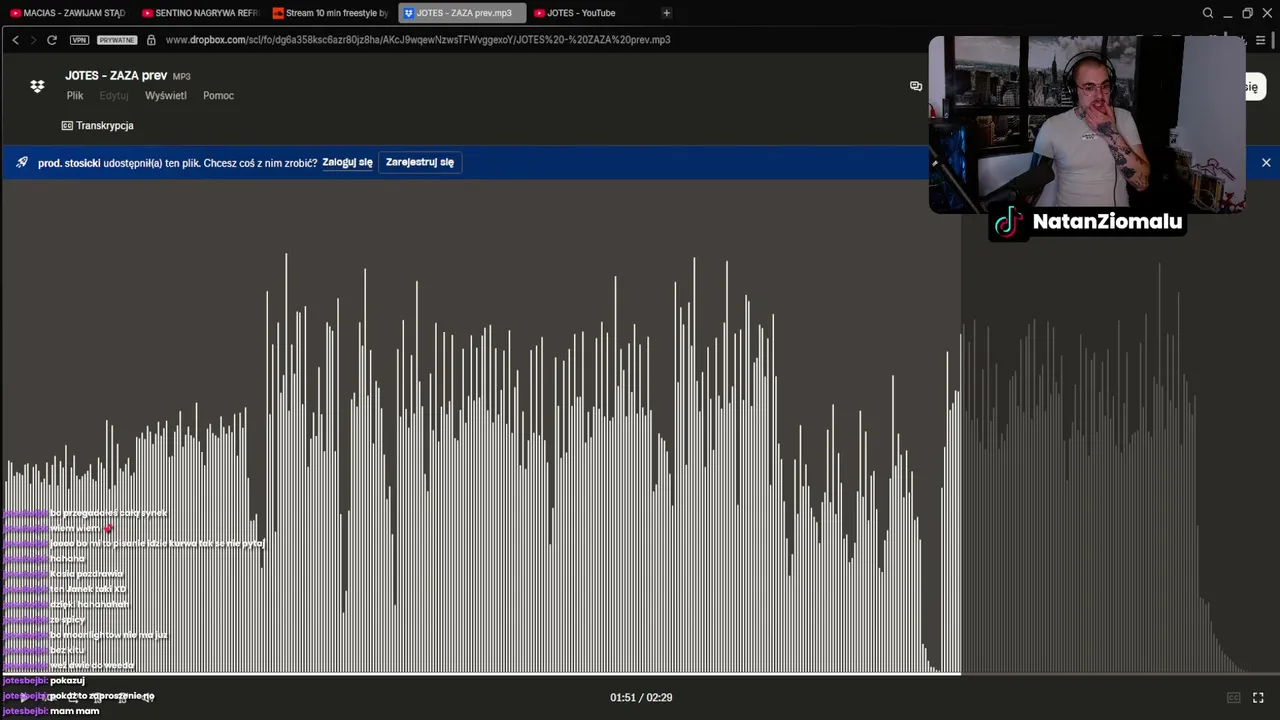Click the webcam overlay video
This screenshot has height=720, width=1280.
click(1087, 125)
